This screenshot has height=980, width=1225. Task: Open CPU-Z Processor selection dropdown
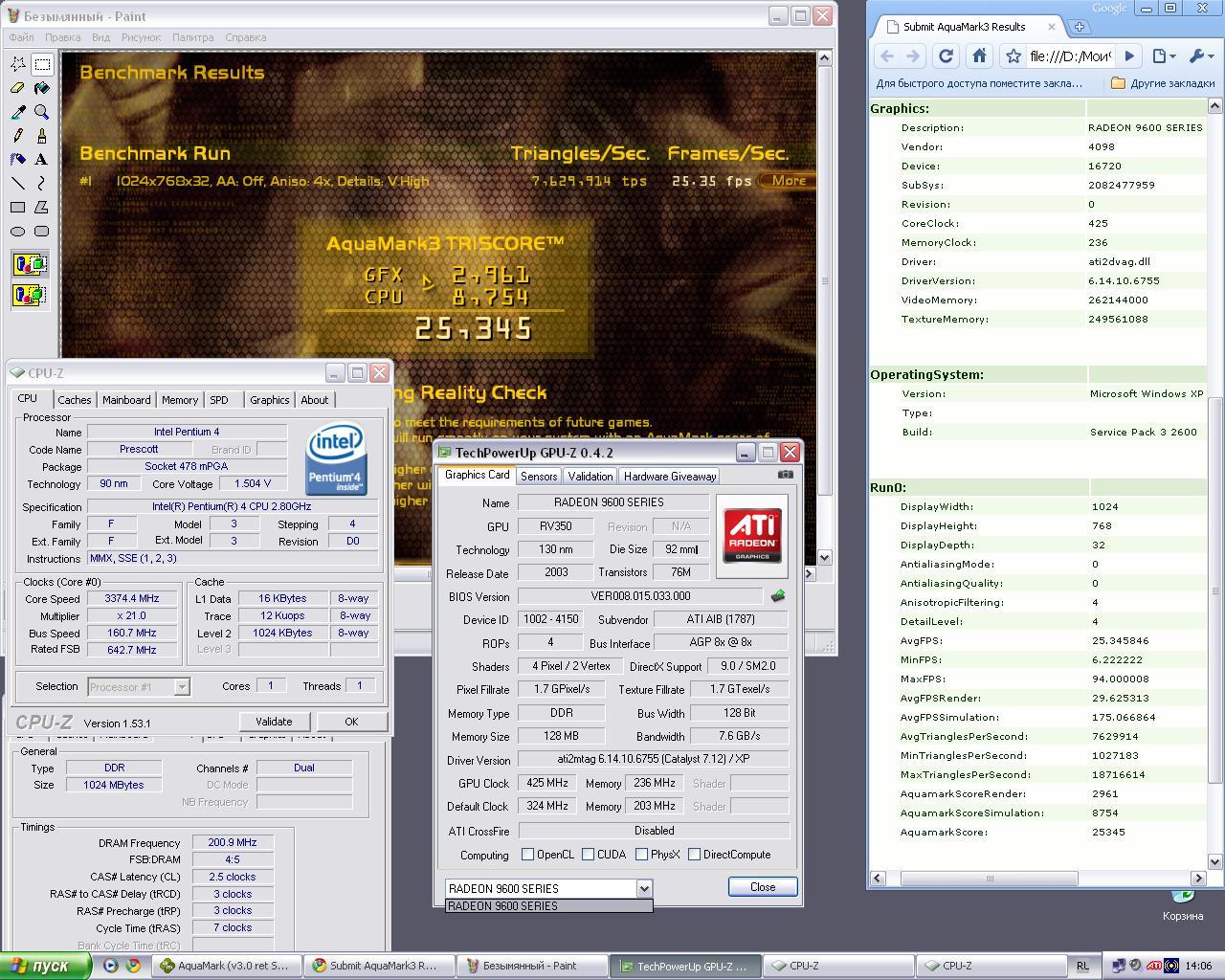click(182, 686)
